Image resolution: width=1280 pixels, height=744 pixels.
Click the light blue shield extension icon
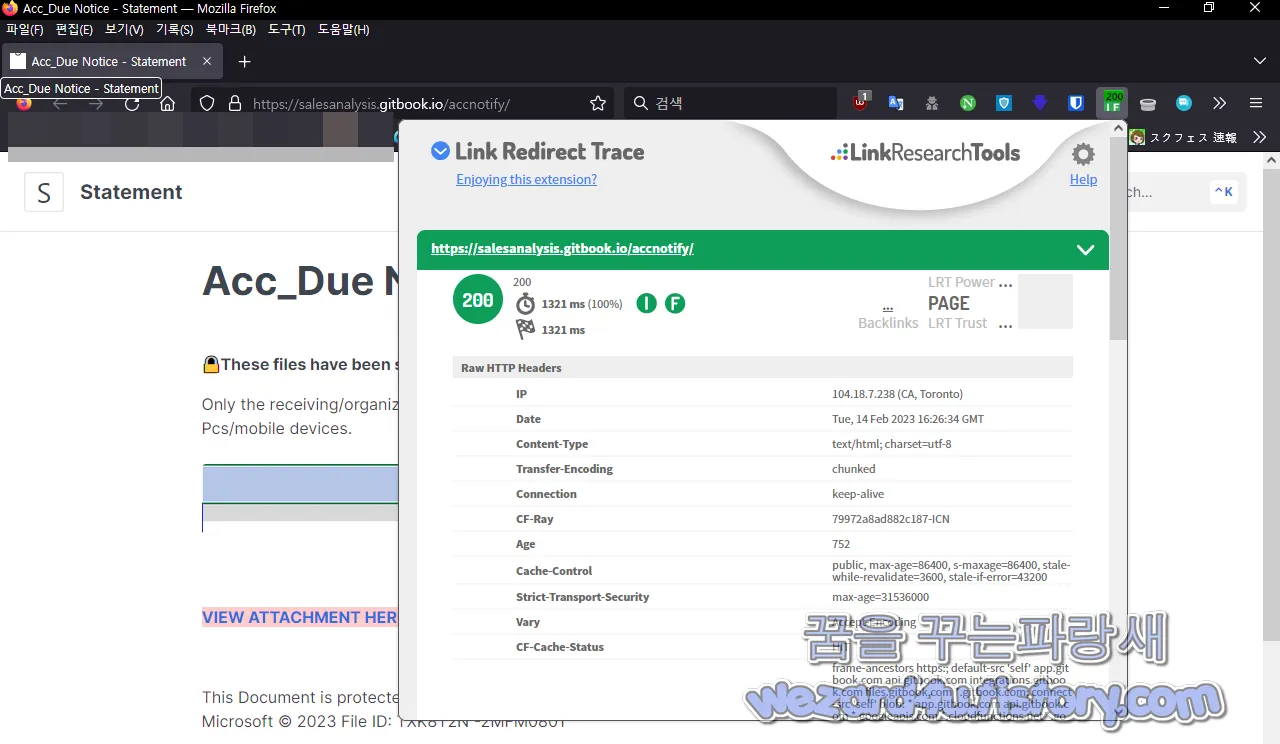click(x=1004, y=103)
